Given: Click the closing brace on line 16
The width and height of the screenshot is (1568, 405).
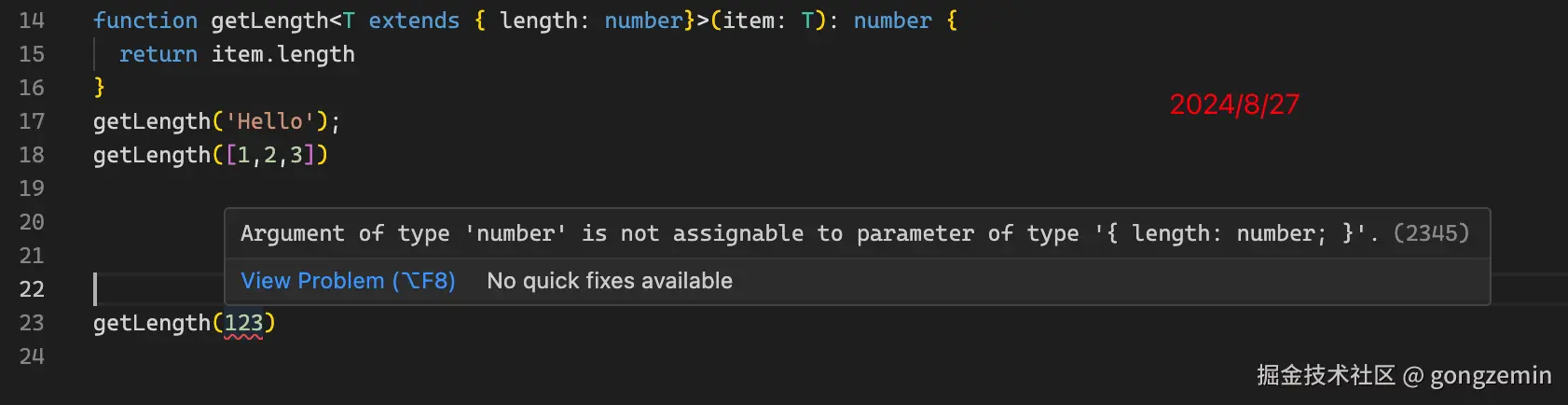Looking at the screenshot, I should pyautogui.click(x=100, y=88).
